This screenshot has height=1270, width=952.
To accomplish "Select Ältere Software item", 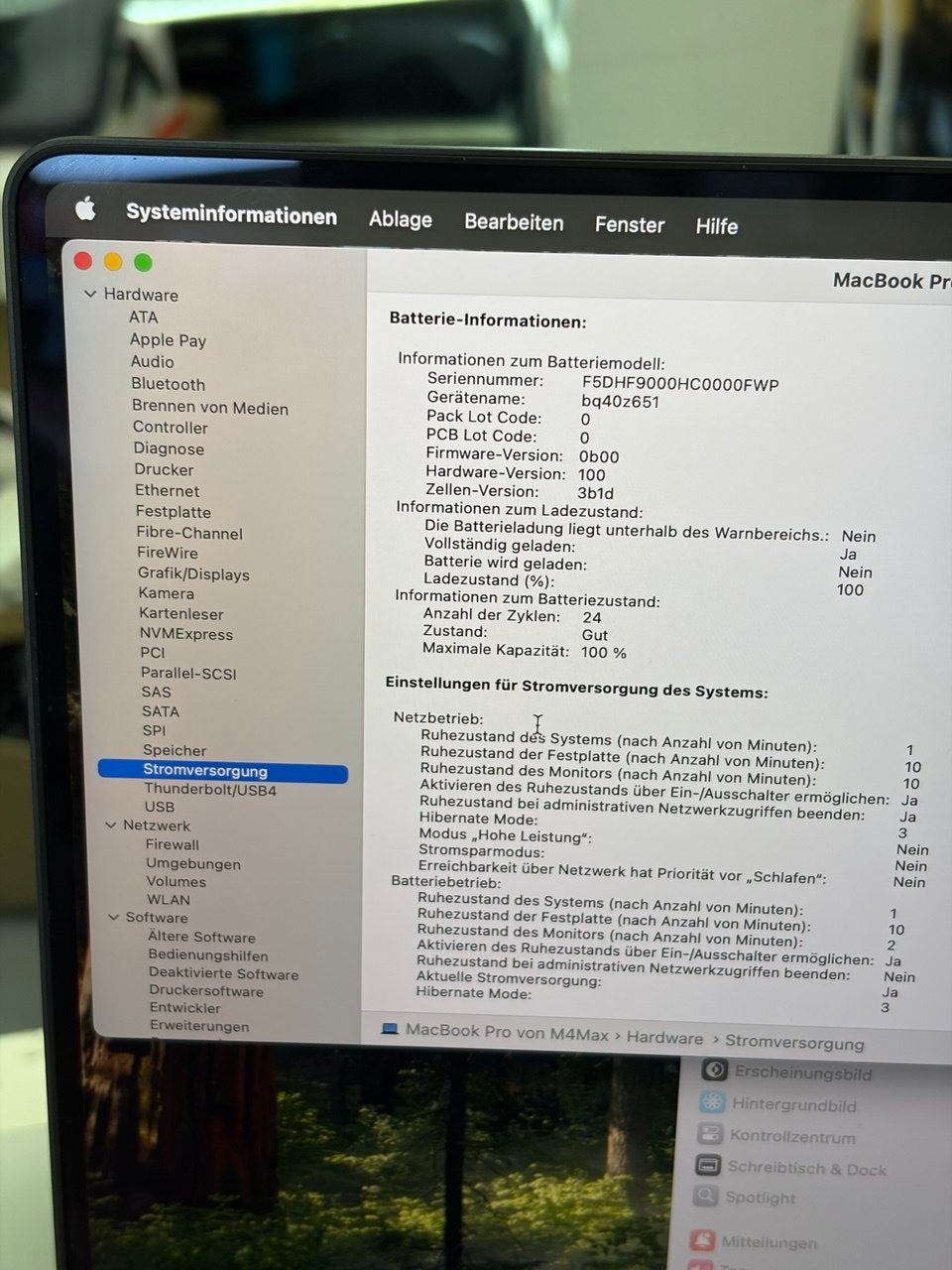I will coord(201,937).
